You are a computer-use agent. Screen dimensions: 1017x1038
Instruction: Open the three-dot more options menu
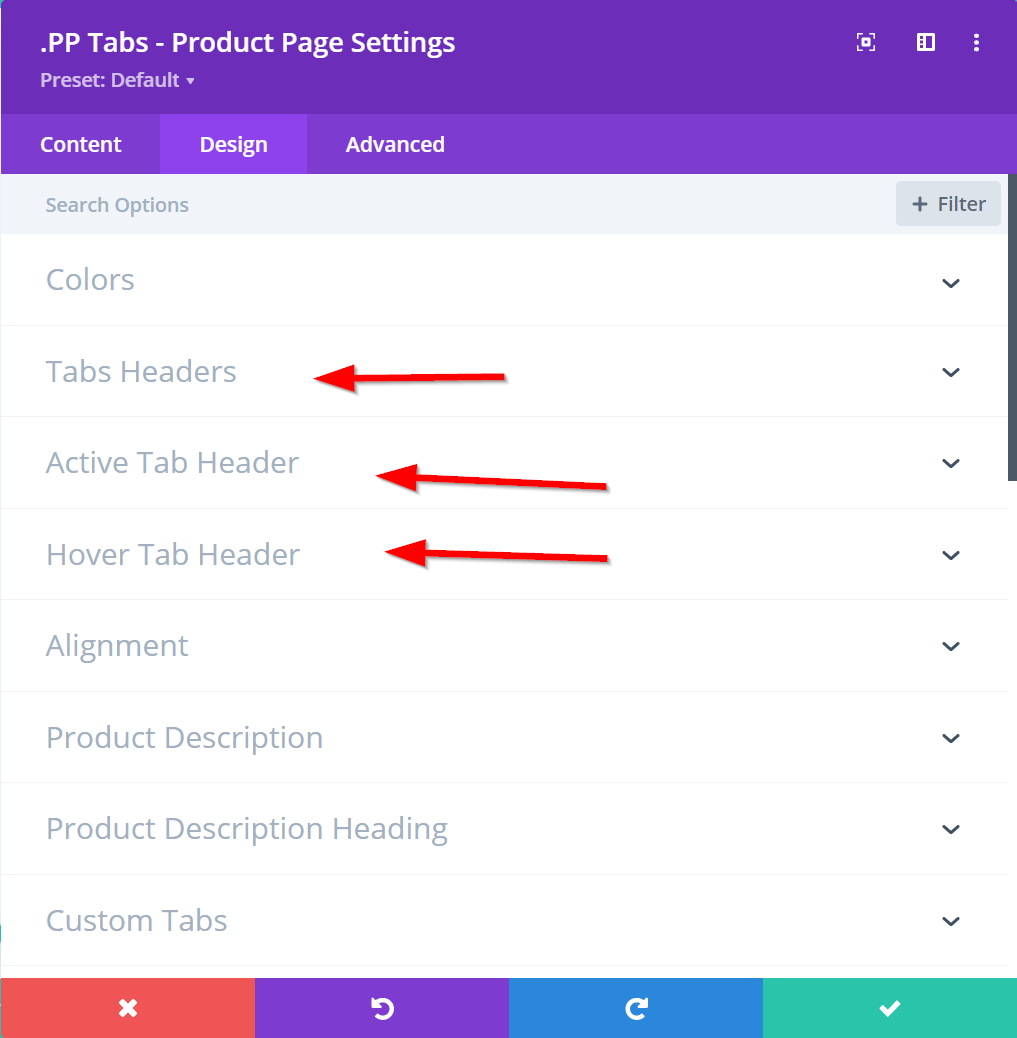pyautogui.click(x=977, y=42)
